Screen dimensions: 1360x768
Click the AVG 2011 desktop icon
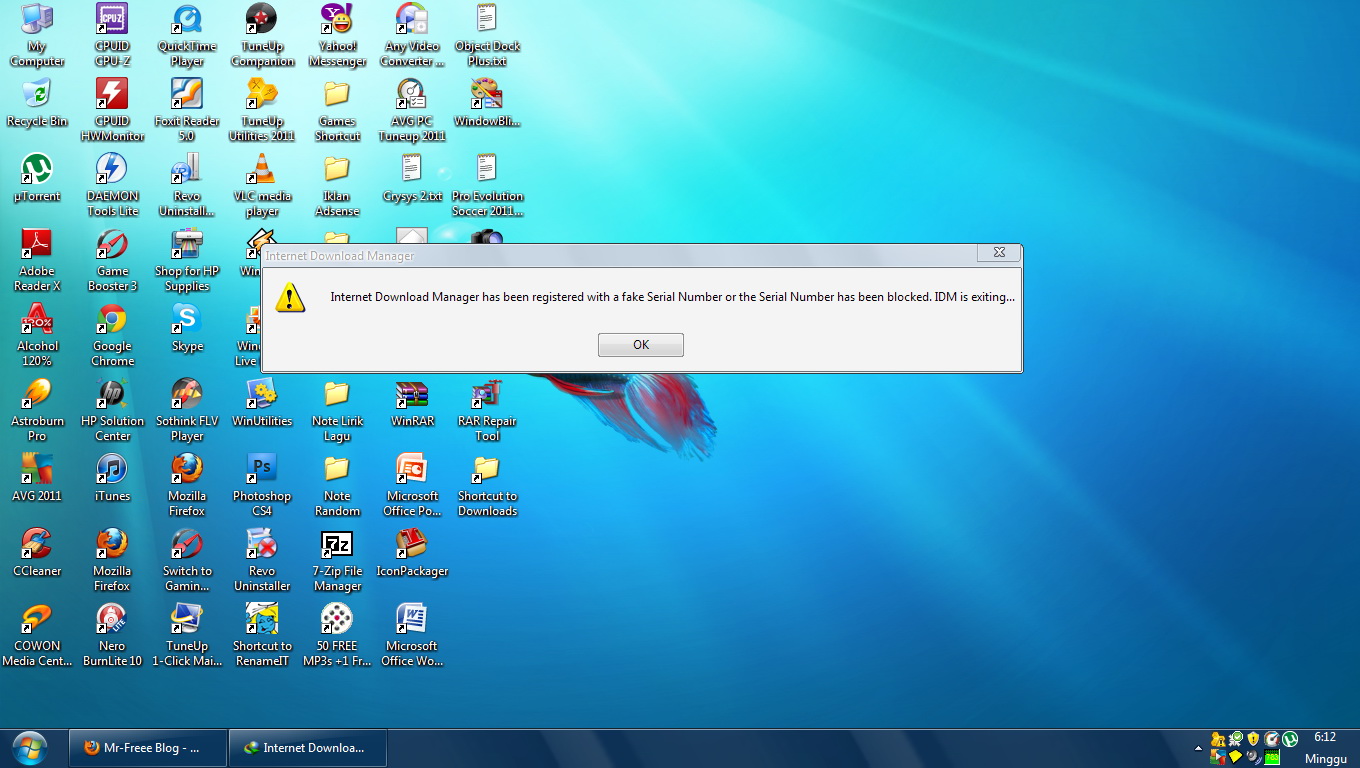pos(37,478)
